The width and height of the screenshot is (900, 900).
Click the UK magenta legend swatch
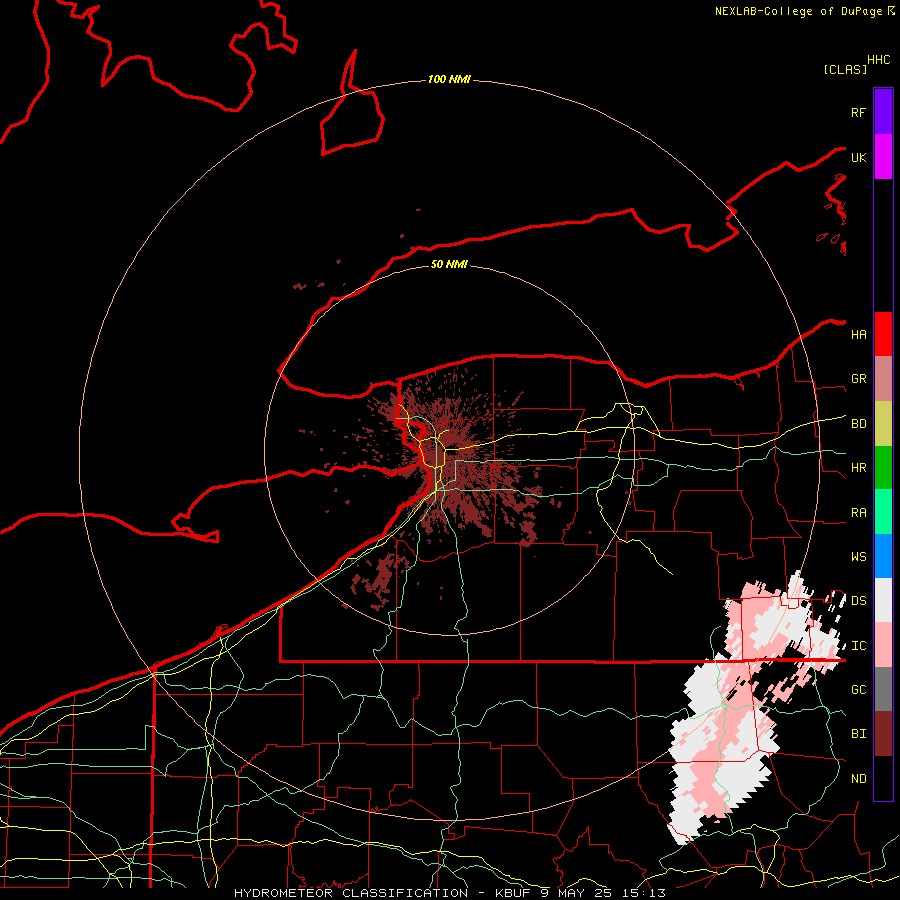[x=883, y=157]
